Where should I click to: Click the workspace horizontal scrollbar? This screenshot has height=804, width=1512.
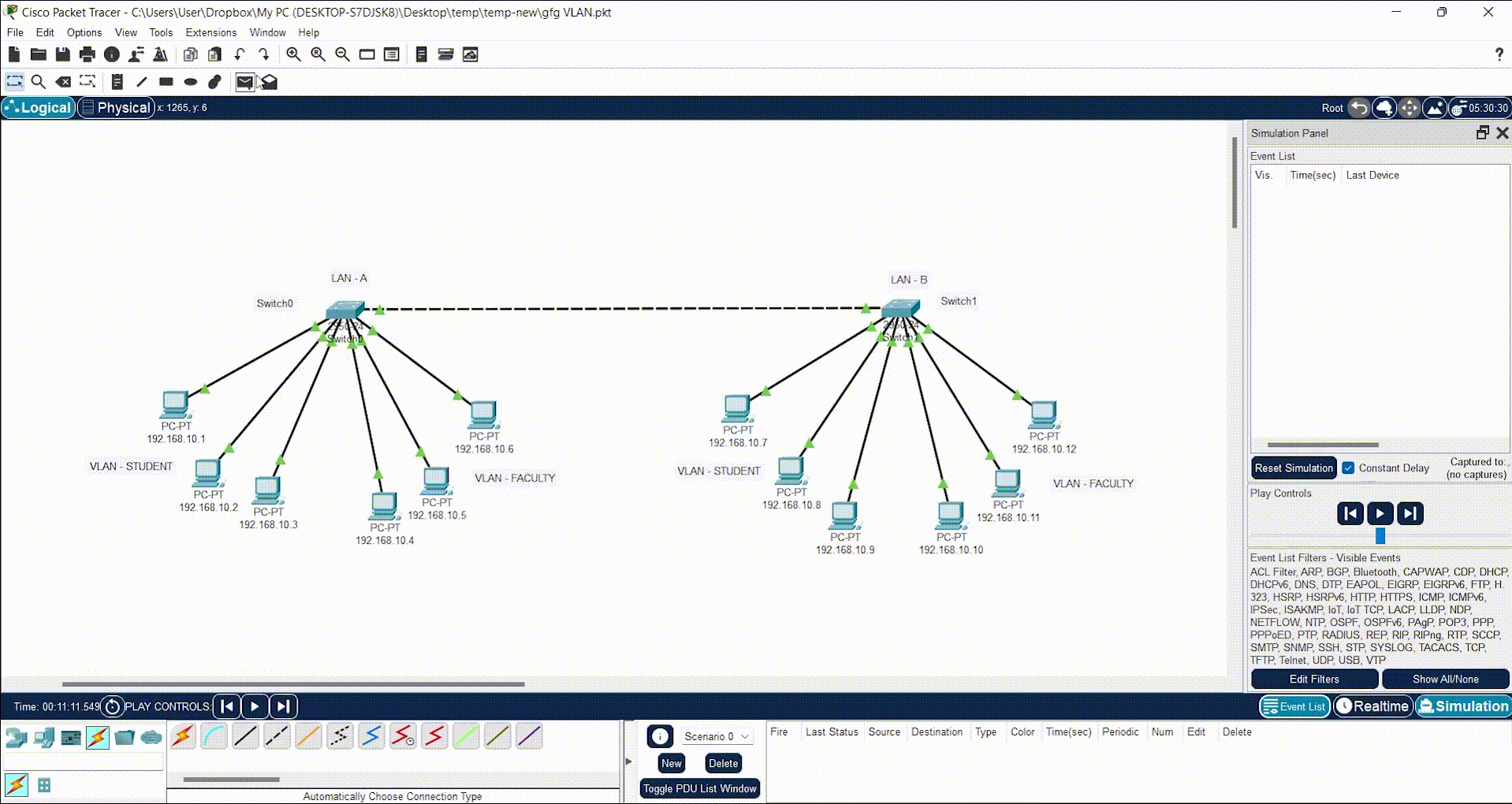[293, 684]
